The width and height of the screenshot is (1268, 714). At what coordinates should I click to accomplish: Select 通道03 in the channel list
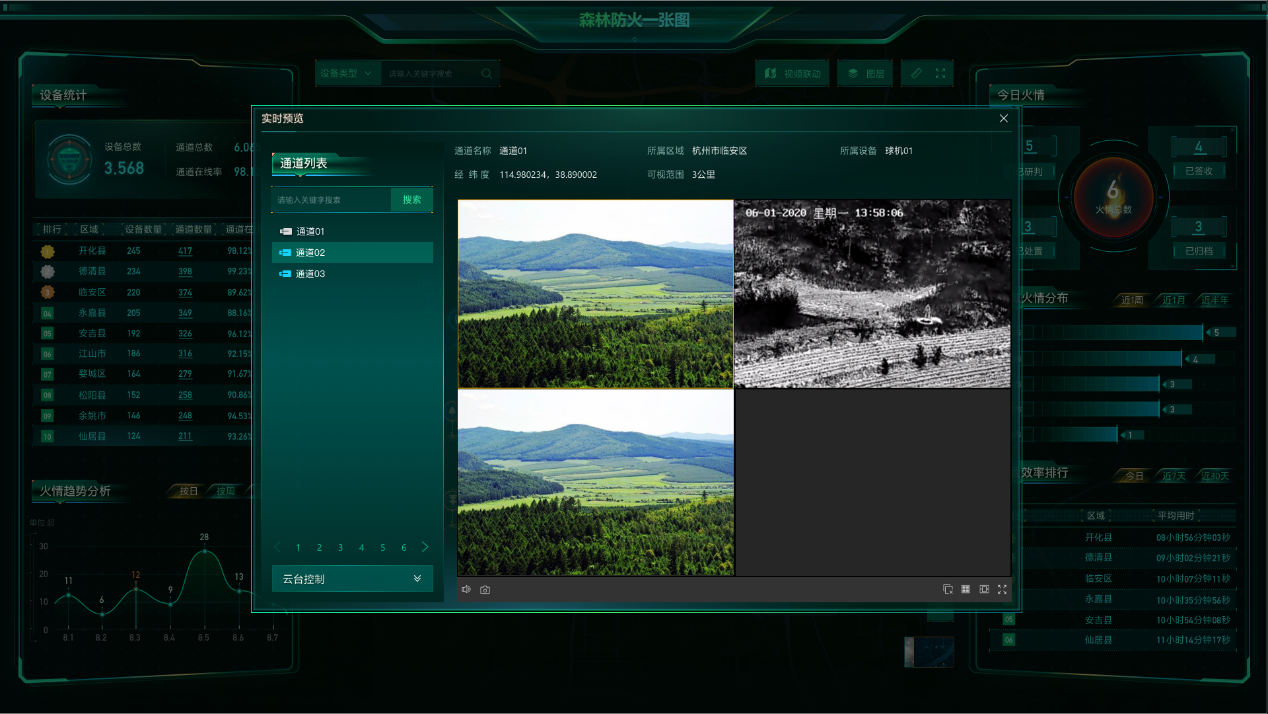tap(310, 274)
